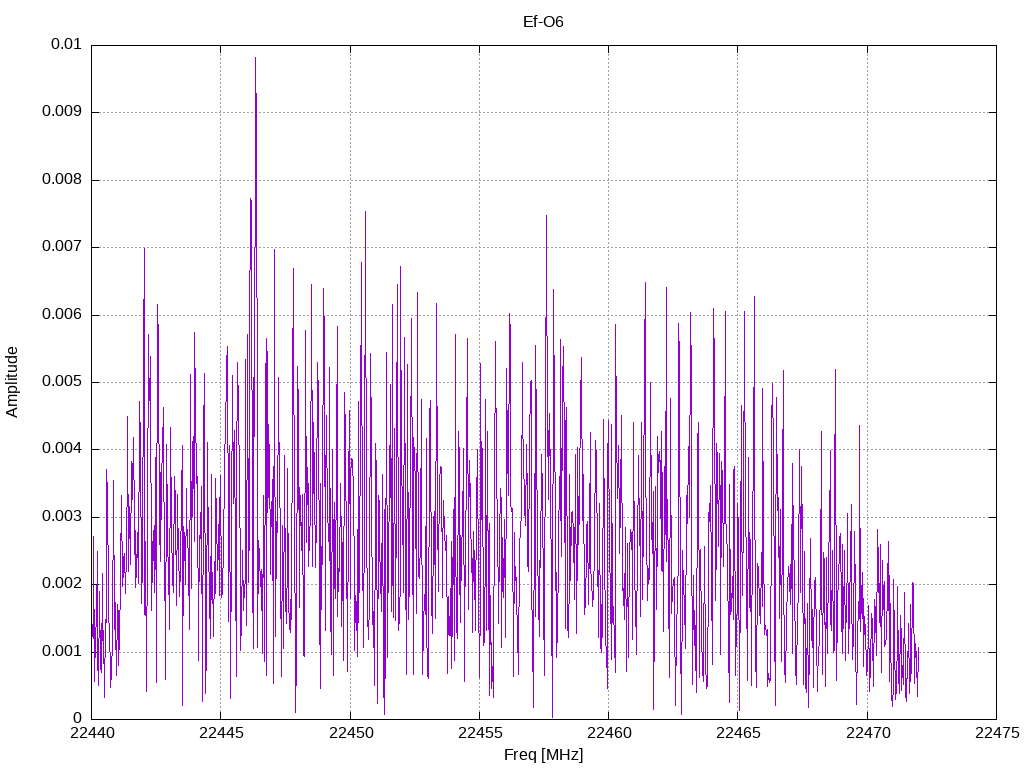This screenshot has width=1024, height=768.
Task: Click x-axis tick value 22440
Action: coord(92,733)
